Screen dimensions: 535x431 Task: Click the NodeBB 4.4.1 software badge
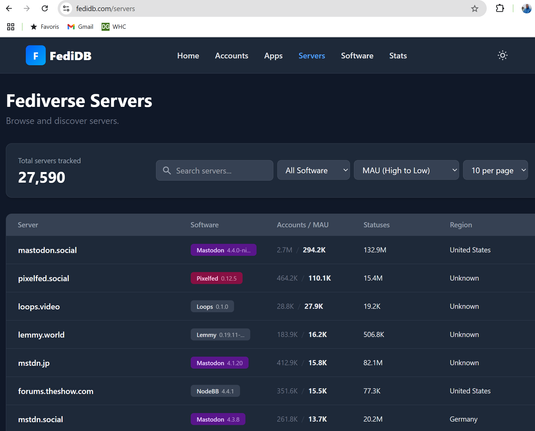[x=215, y=391]
